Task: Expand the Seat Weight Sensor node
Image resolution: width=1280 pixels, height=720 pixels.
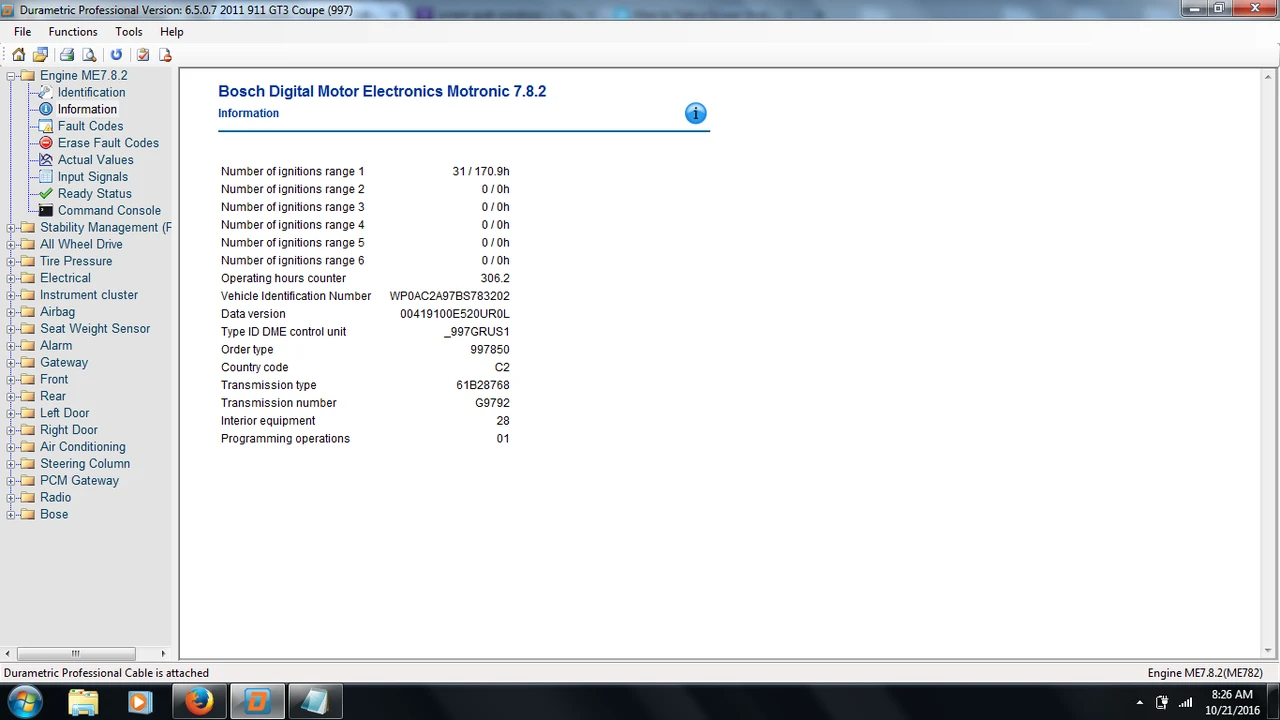Action: coord(11,329)
